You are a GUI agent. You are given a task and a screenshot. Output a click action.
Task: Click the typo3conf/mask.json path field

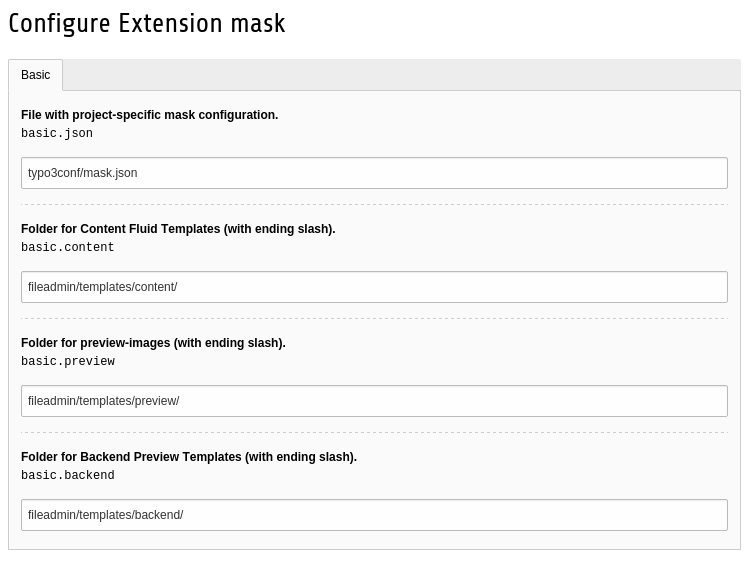tap(374, 173)
